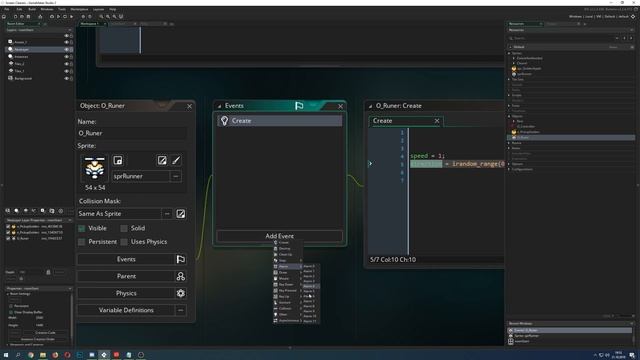
Task: Click the Add Event button
Action: point(279,236)
